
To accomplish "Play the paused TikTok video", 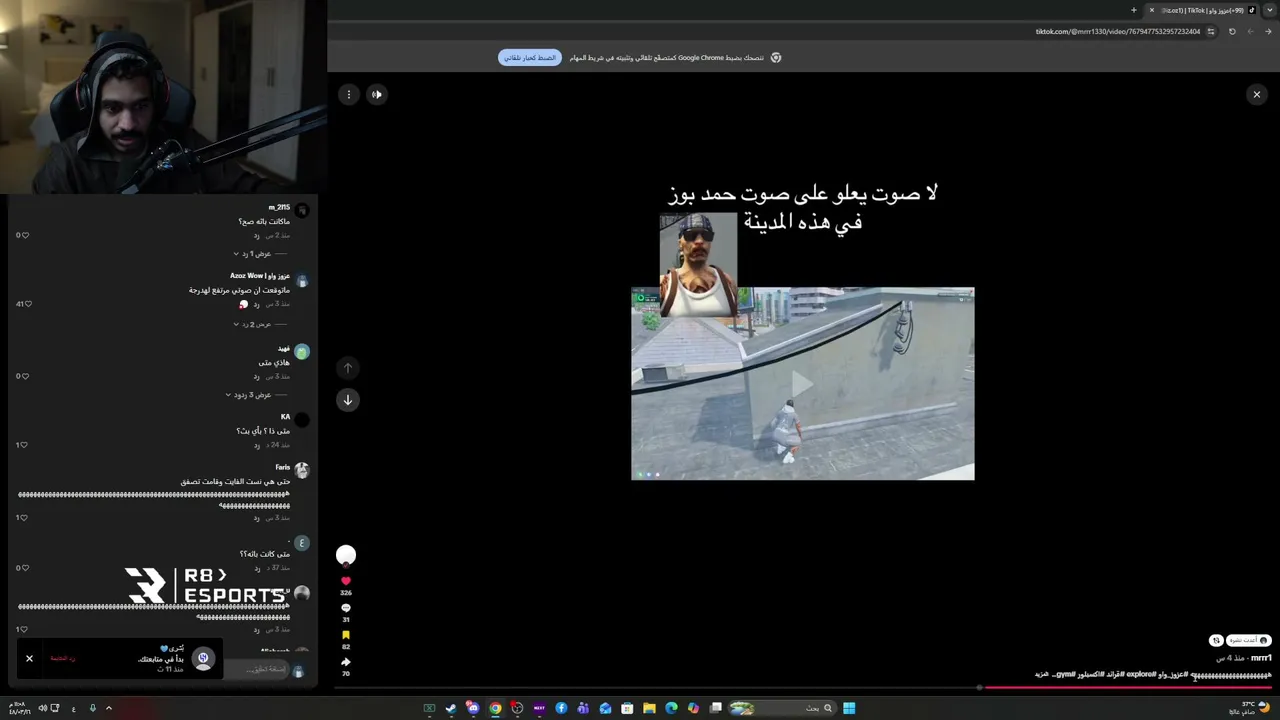I will tap(802, 383).
